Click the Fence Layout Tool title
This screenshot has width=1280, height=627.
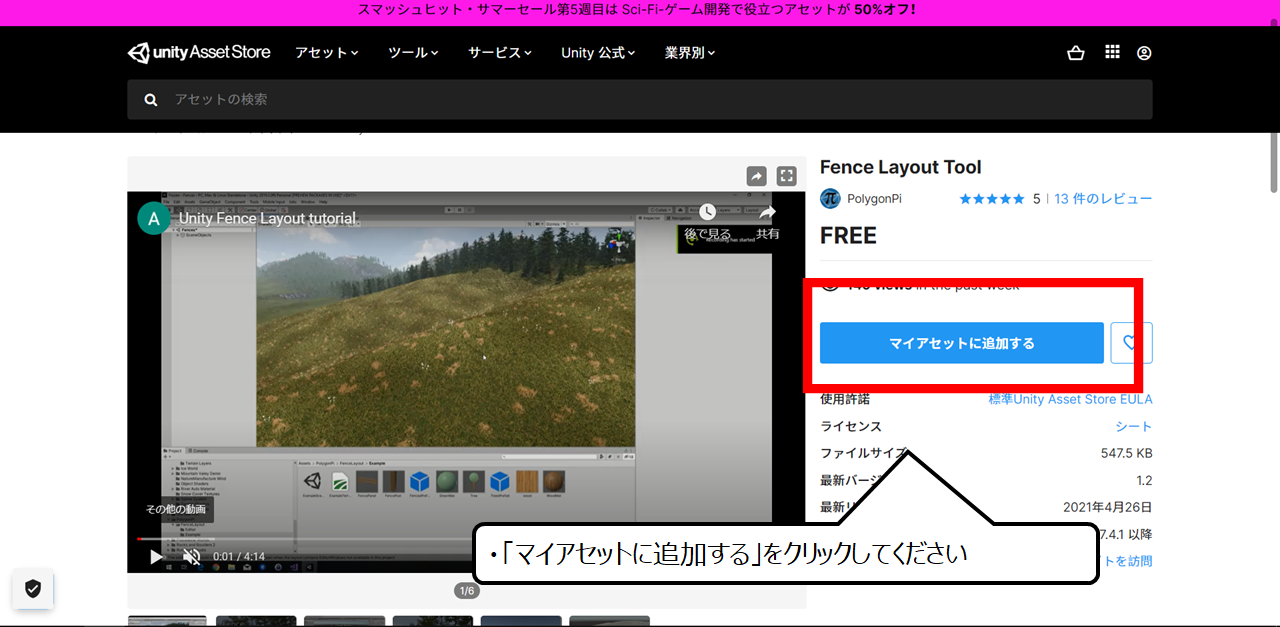(x=901, y=167)
